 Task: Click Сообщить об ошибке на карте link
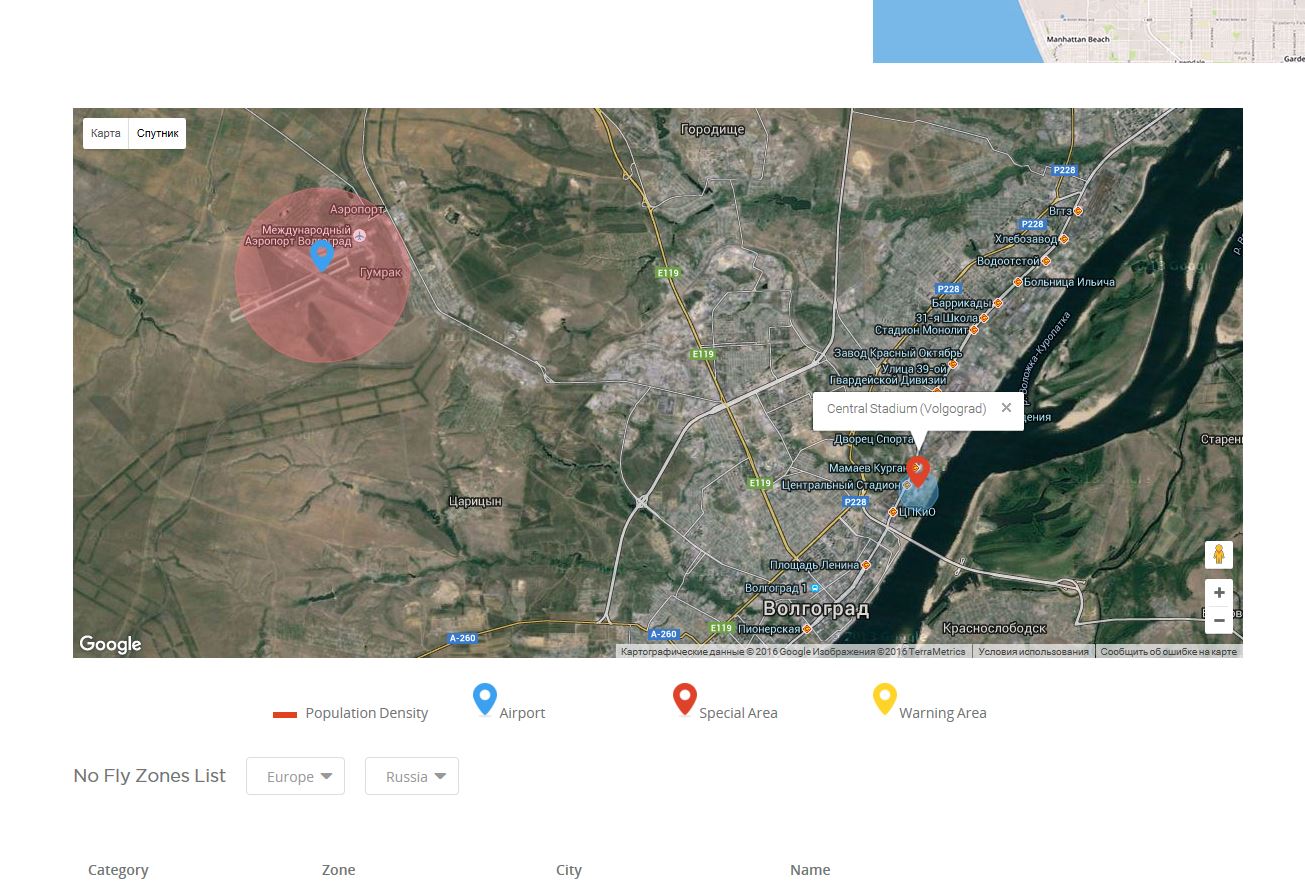1168,652
